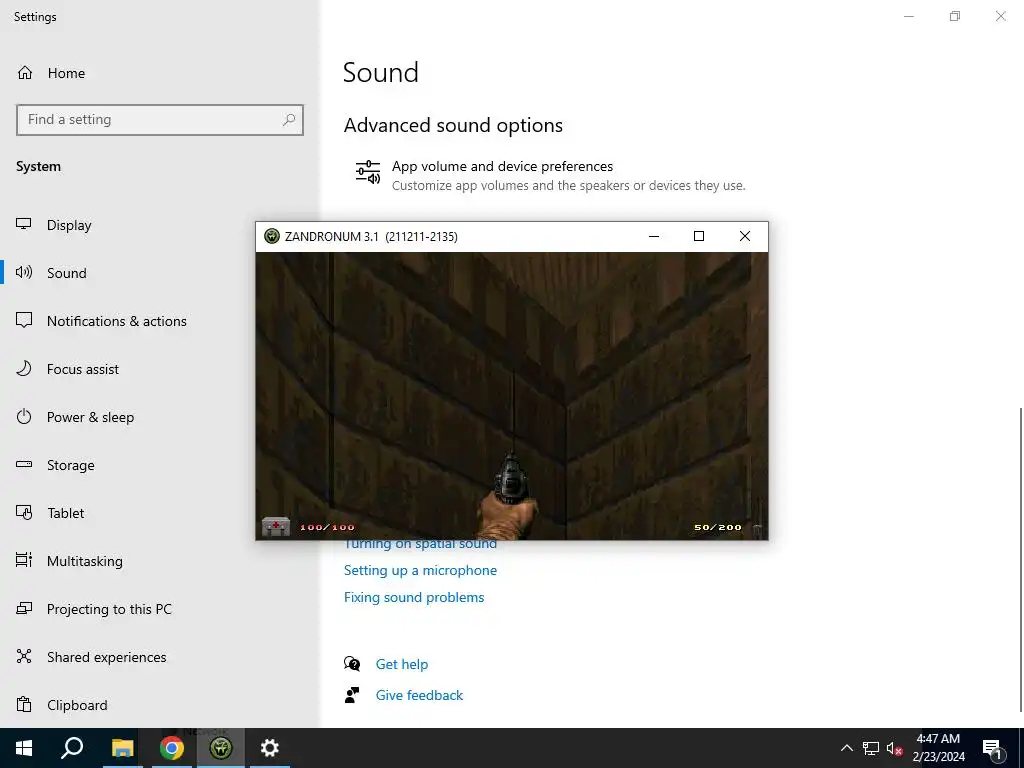This screenshot has width=1024, height=768.
Task: Switch to Settings gear in taskbar
Action: pos(270,748)
